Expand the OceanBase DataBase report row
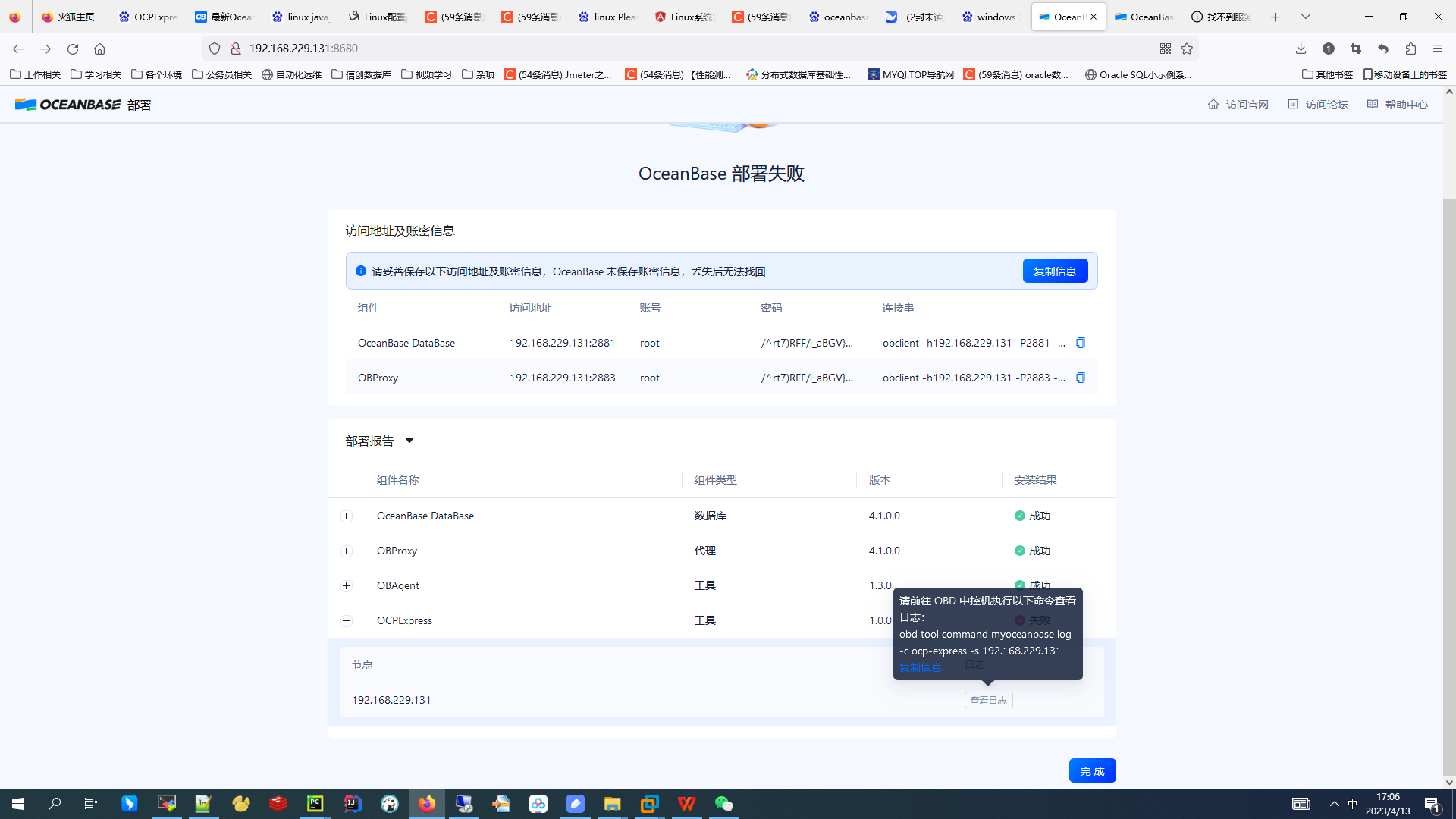This screenshot has height=819, width=1456. coord(347,516)
